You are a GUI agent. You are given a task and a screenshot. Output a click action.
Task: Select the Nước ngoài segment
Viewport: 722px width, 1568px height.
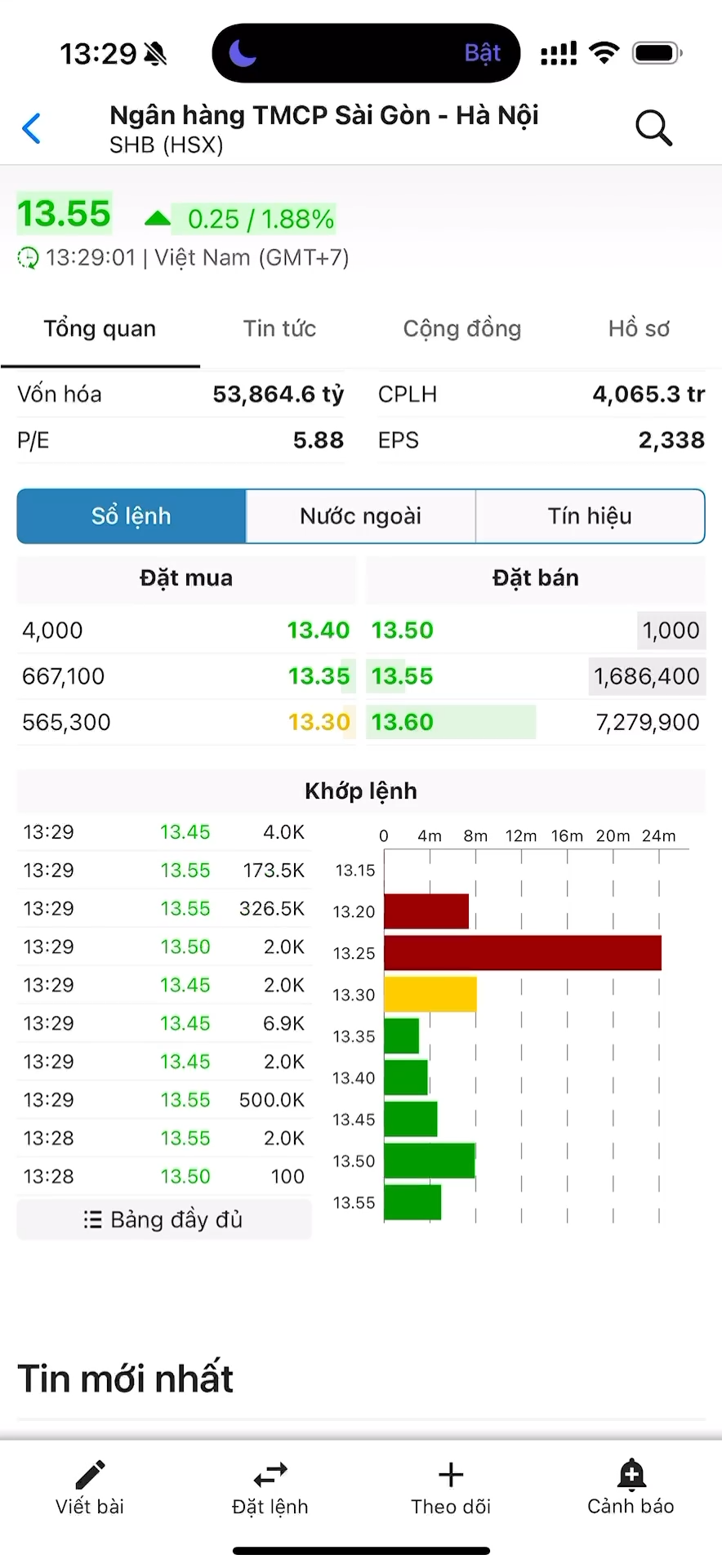click(x=361, y=516)
